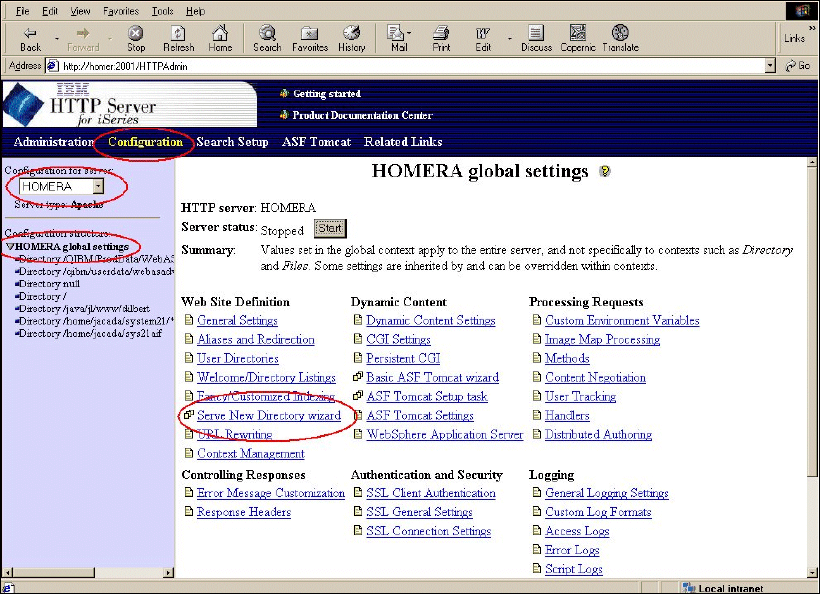Open the View menu
The width and height of the screenshot is (820, 594).
point(80,11)
